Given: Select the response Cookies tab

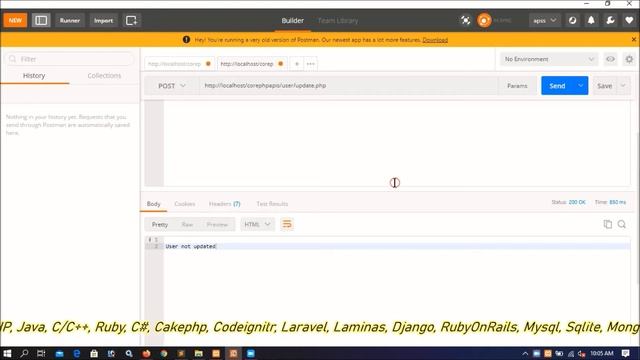Looking at the screenshot, I should coord(184,204).
